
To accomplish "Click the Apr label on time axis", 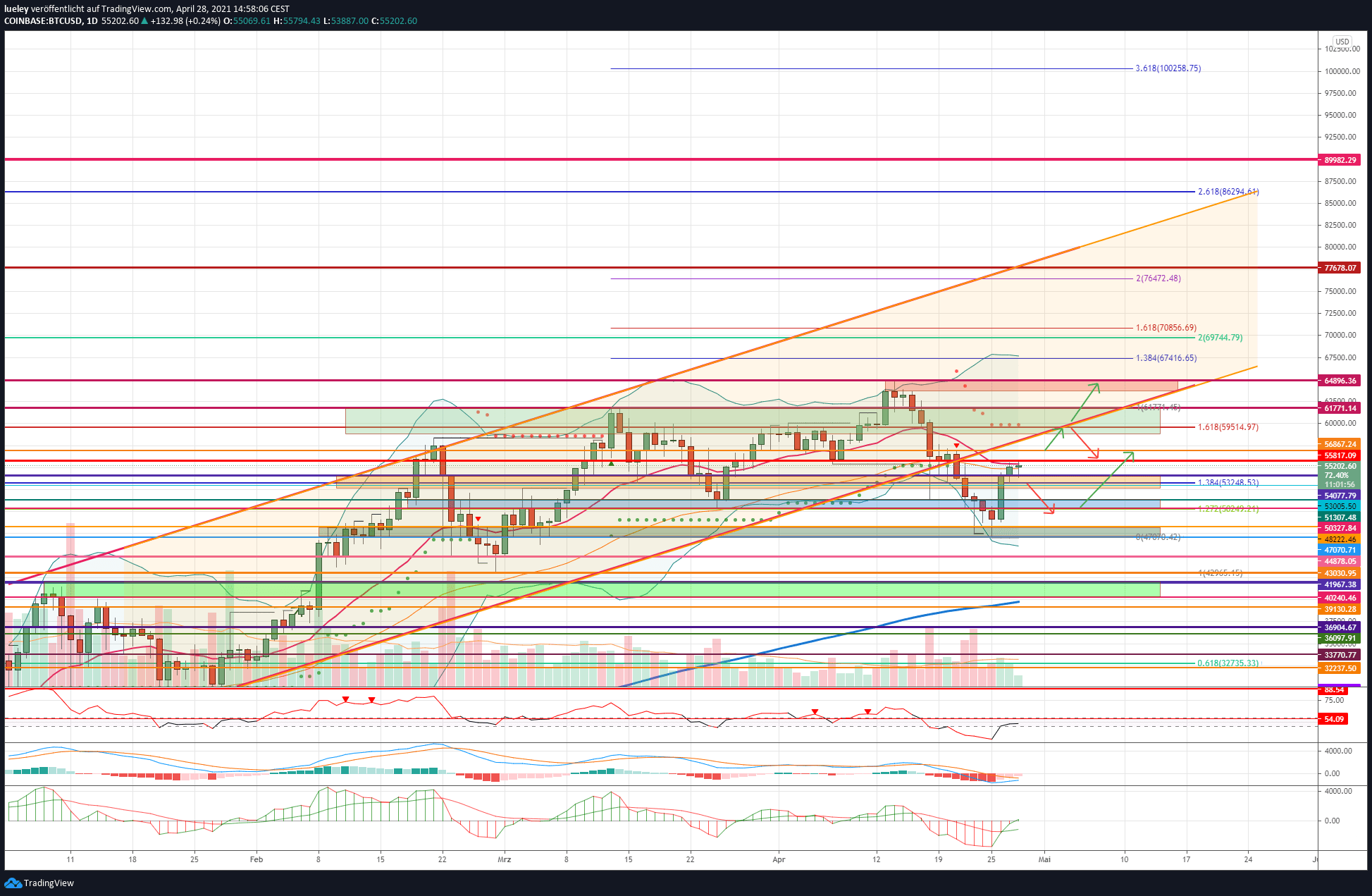I will point(779,859).
